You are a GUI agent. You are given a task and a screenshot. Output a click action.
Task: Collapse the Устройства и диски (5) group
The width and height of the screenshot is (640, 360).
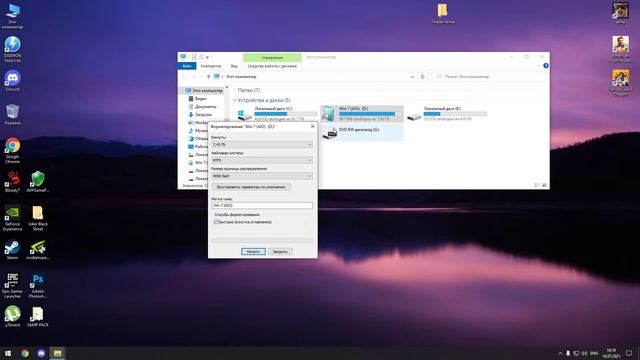tap(235, 100)
